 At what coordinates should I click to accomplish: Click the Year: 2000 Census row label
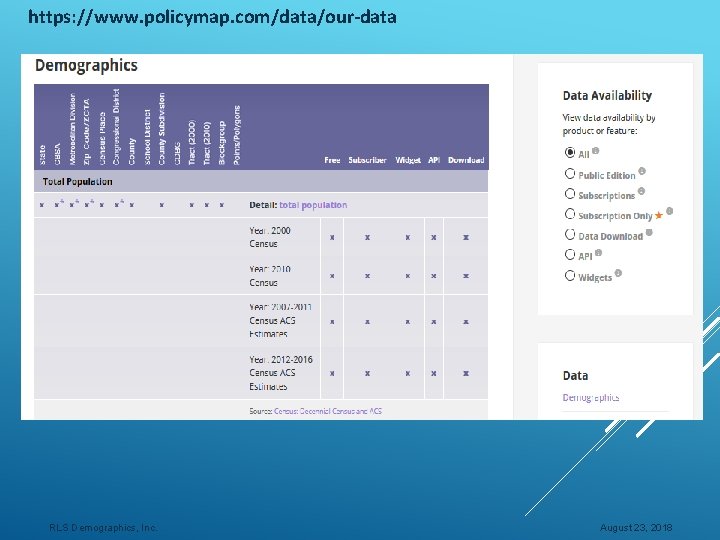click(x=270, y=237)
